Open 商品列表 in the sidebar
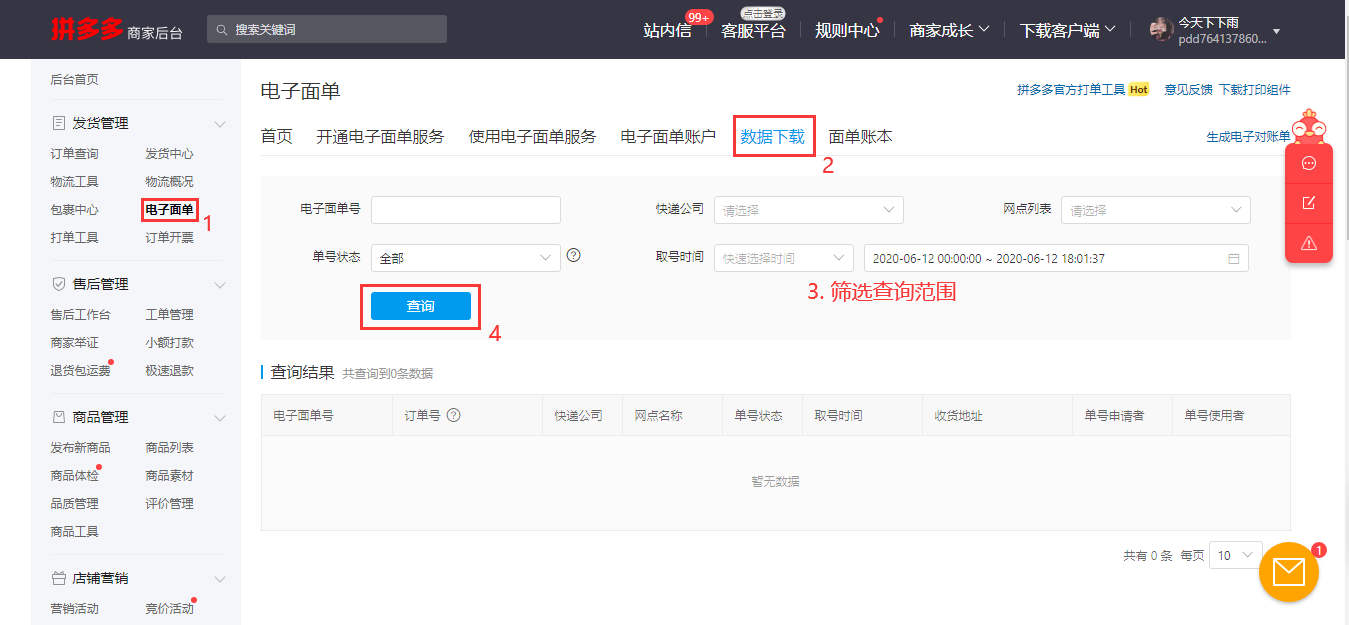The height and width of the screenshot is (625, 1349). click(170, 448)
